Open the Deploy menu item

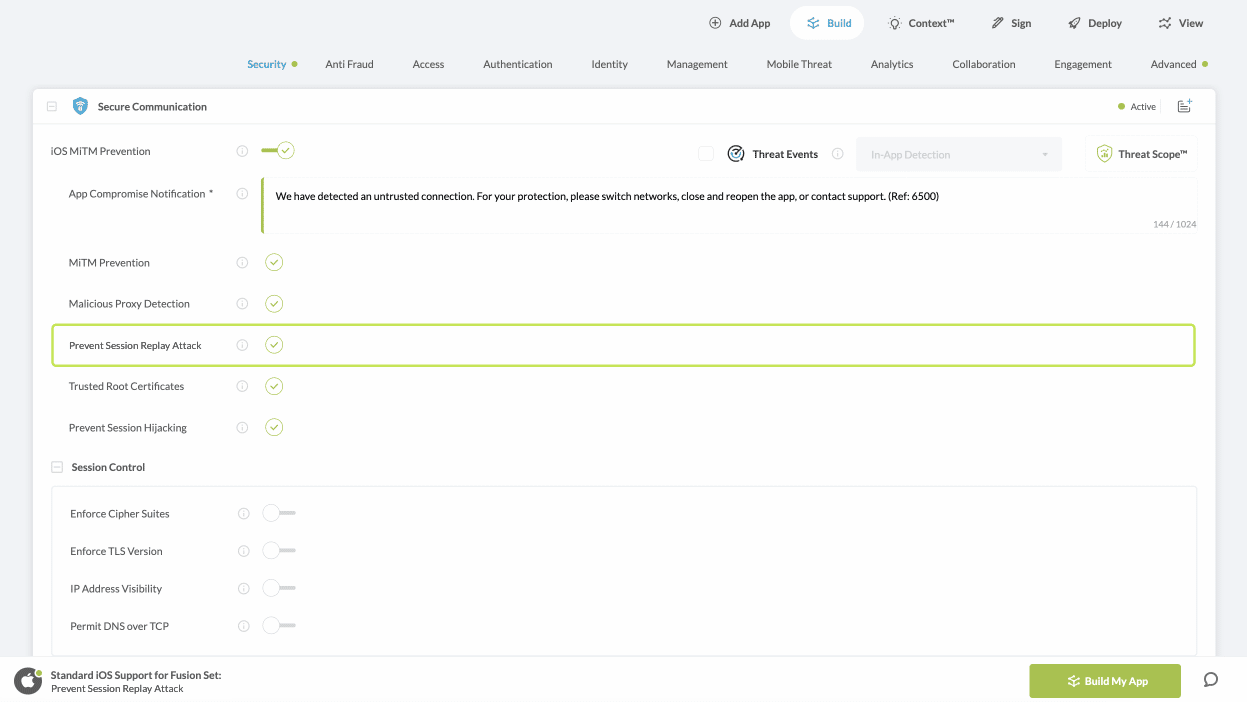[1094, 23]
